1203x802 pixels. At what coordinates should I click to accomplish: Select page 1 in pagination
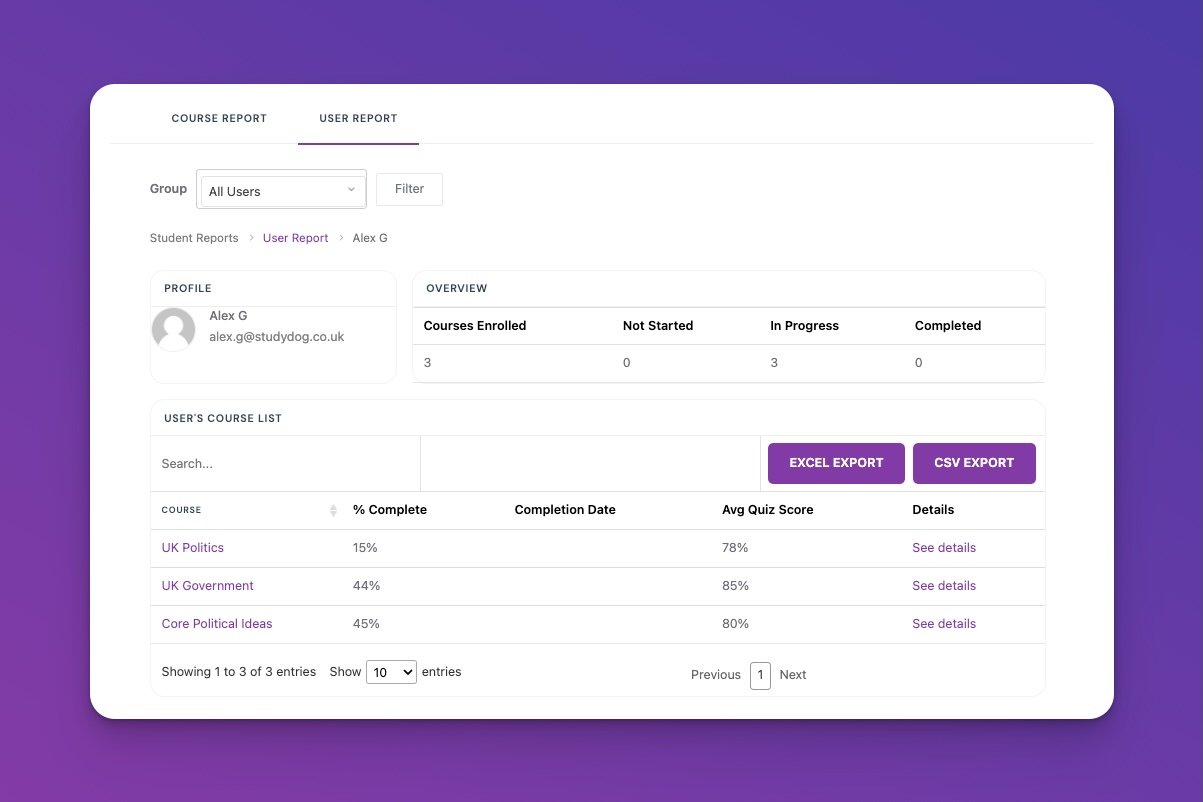(760, 675)
